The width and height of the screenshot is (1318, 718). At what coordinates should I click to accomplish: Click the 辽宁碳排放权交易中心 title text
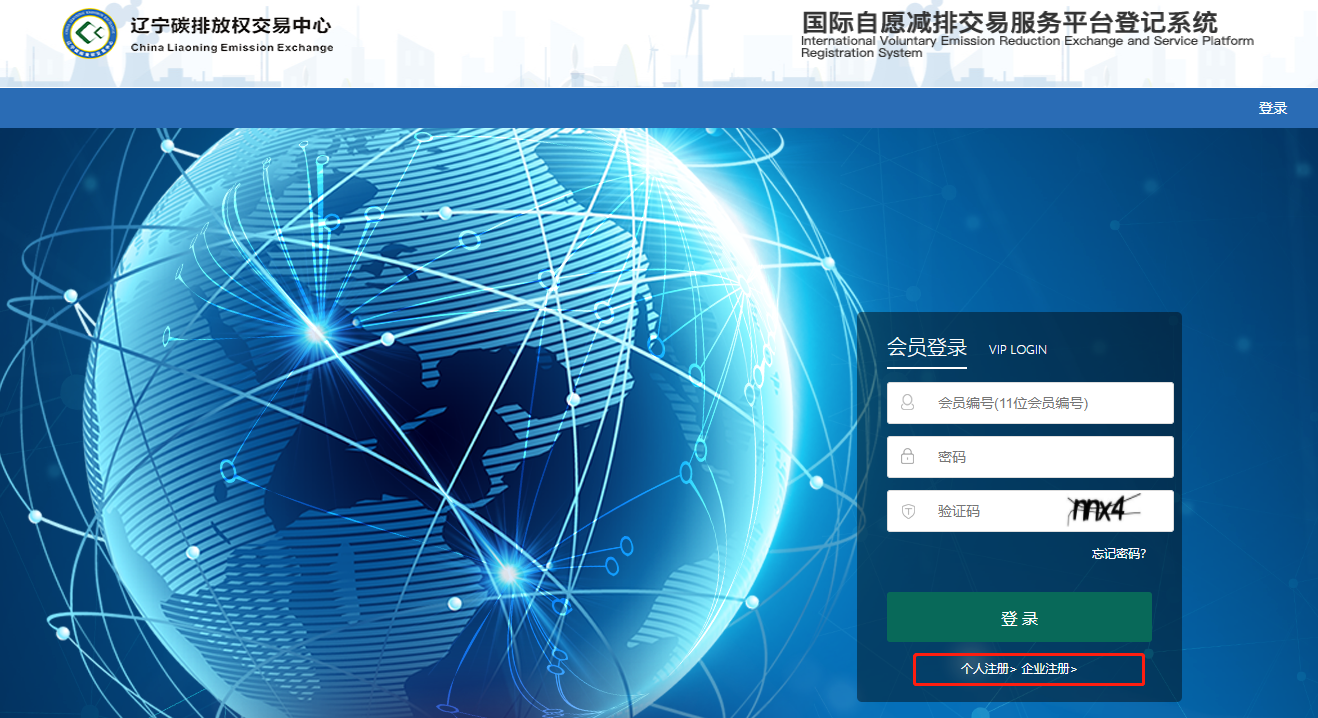[x=231, y=26]
